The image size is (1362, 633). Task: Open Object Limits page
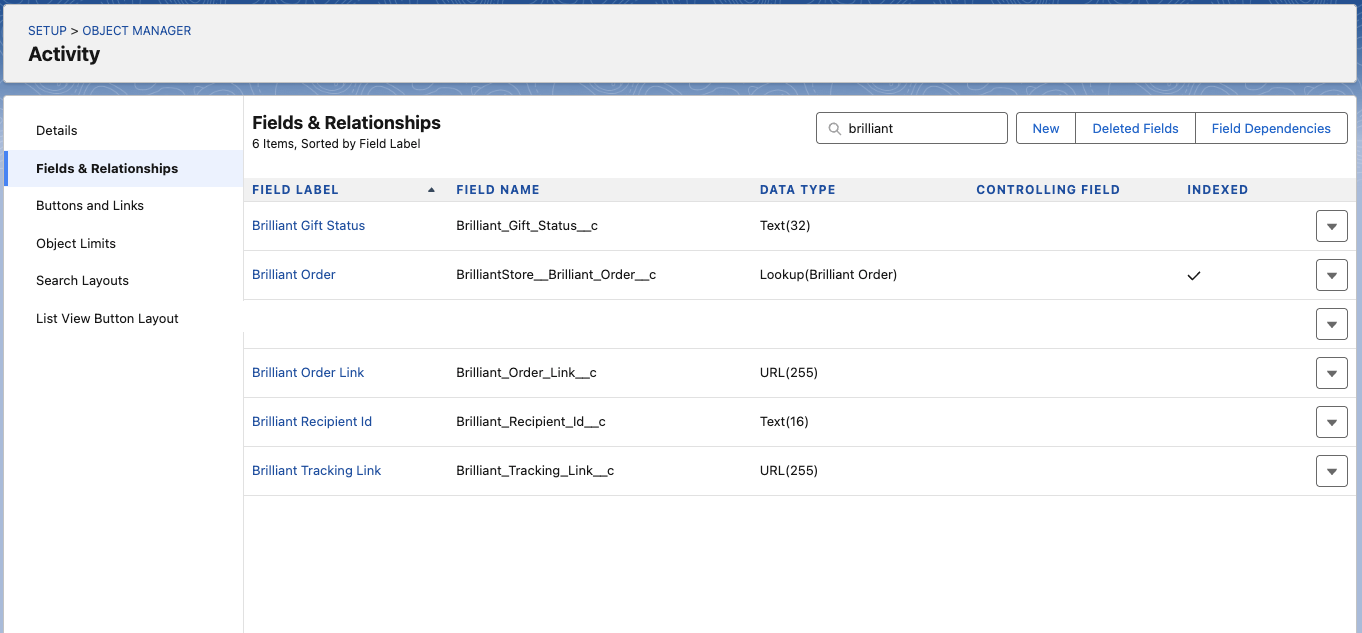click(x=76, y=244)
